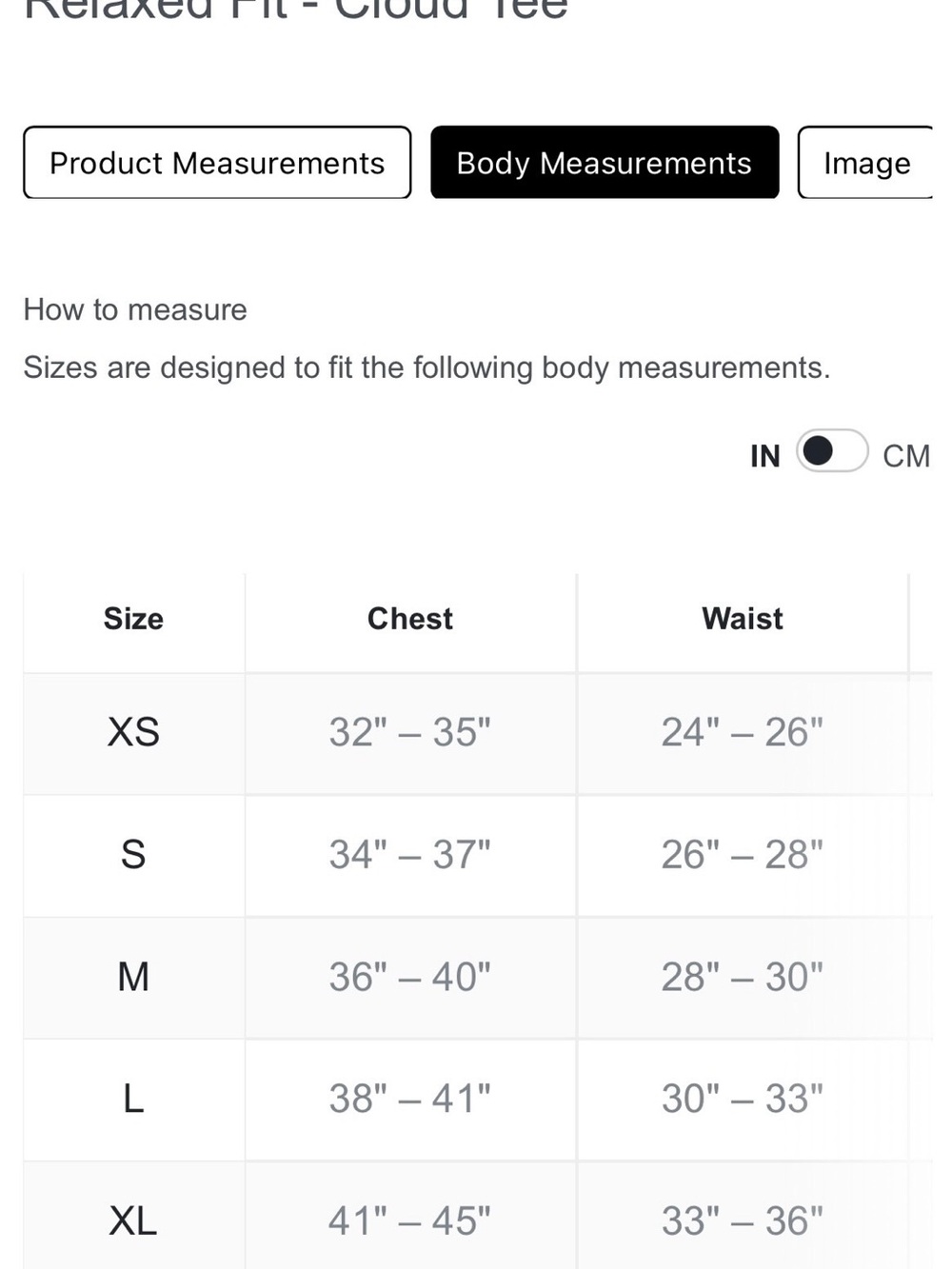Select the S size row
The image size is (952, 1269).
[x=478, y=855]
